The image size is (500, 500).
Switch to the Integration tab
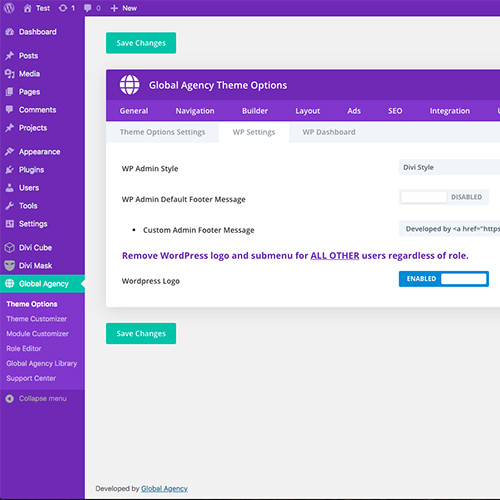coord(450,111)
